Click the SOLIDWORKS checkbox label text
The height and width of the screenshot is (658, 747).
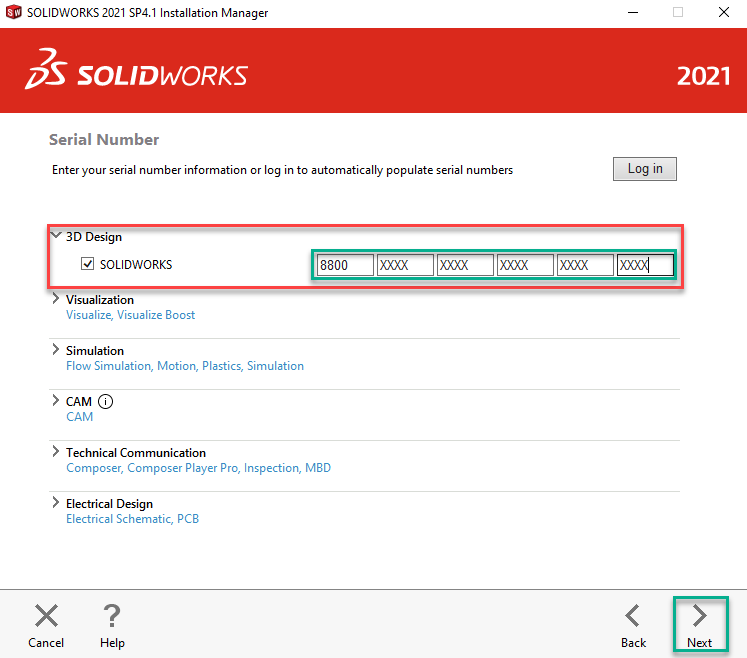[x=136, y=264]
